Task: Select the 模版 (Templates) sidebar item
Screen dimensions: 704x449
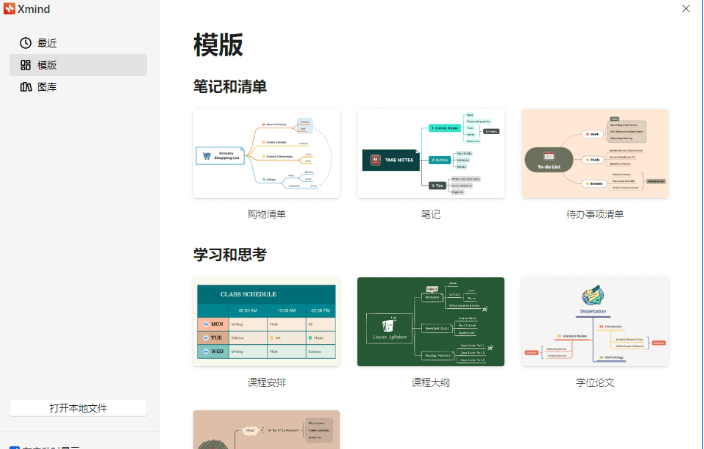Action: (x=78, y=65)
